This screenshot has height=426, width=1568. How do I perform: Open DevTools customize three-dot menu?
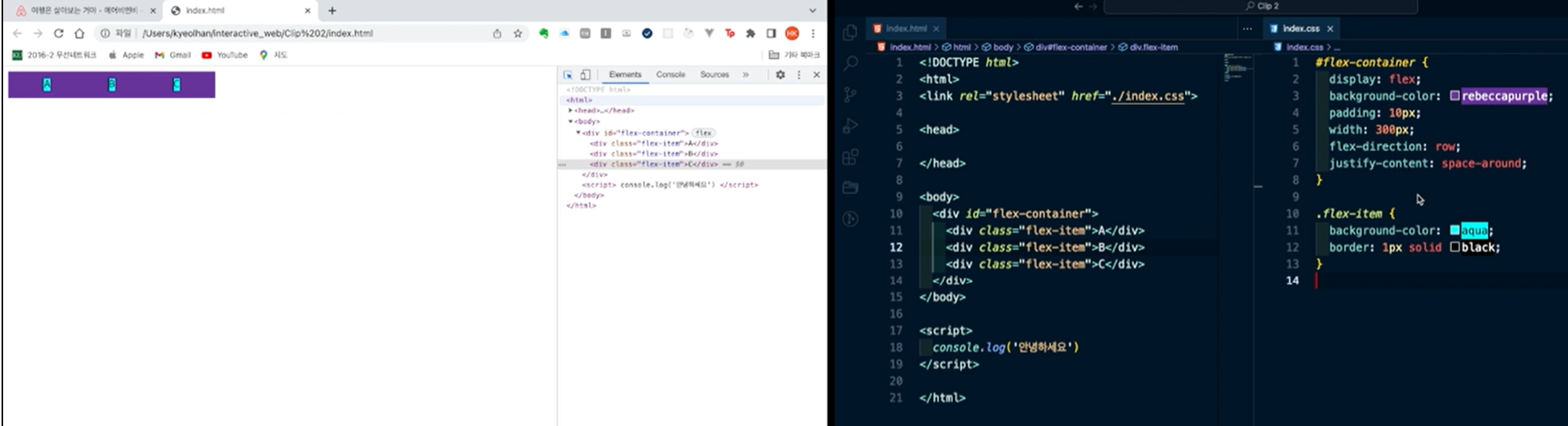[799, 74]
